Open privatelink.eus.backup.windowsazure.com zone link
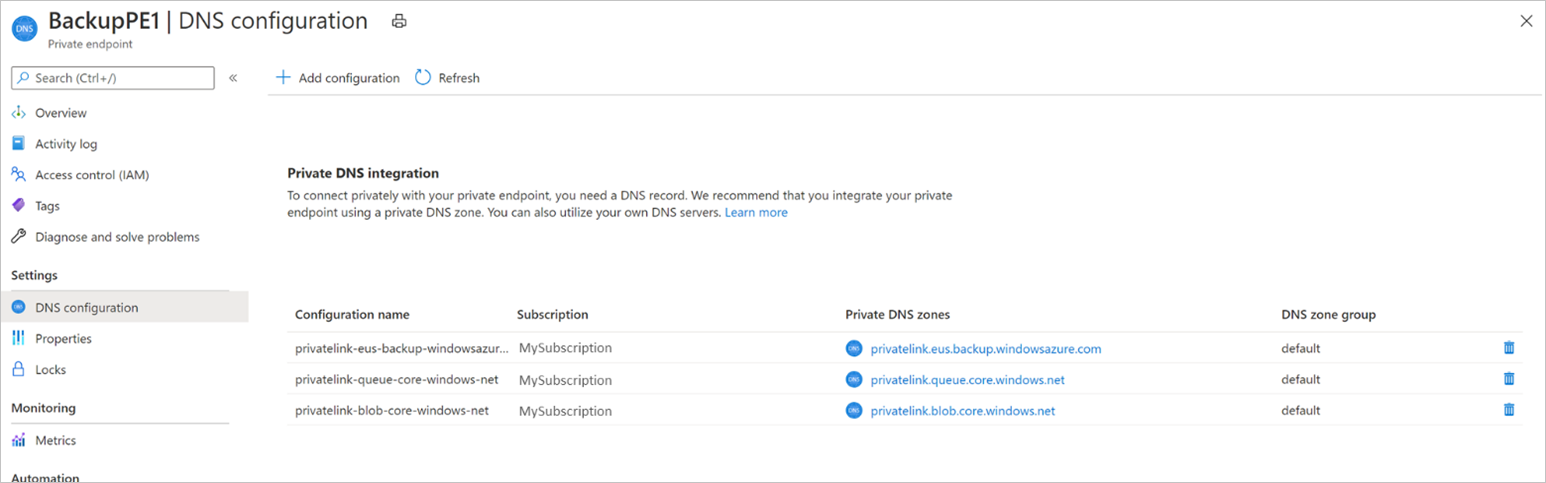The image size is (1546, 483). (x=986, y=349)
